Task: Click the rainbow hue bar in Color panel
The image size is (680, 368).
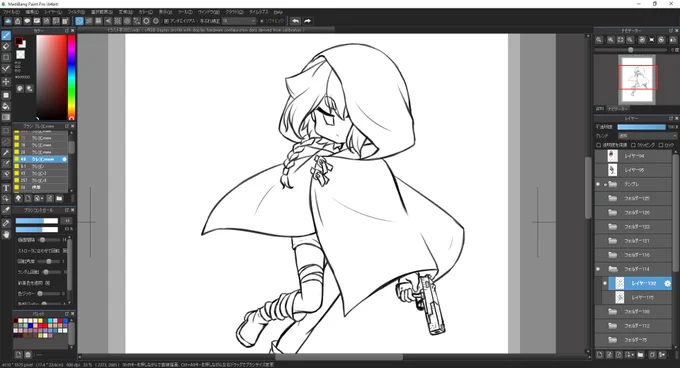Action: click(71, 77)
